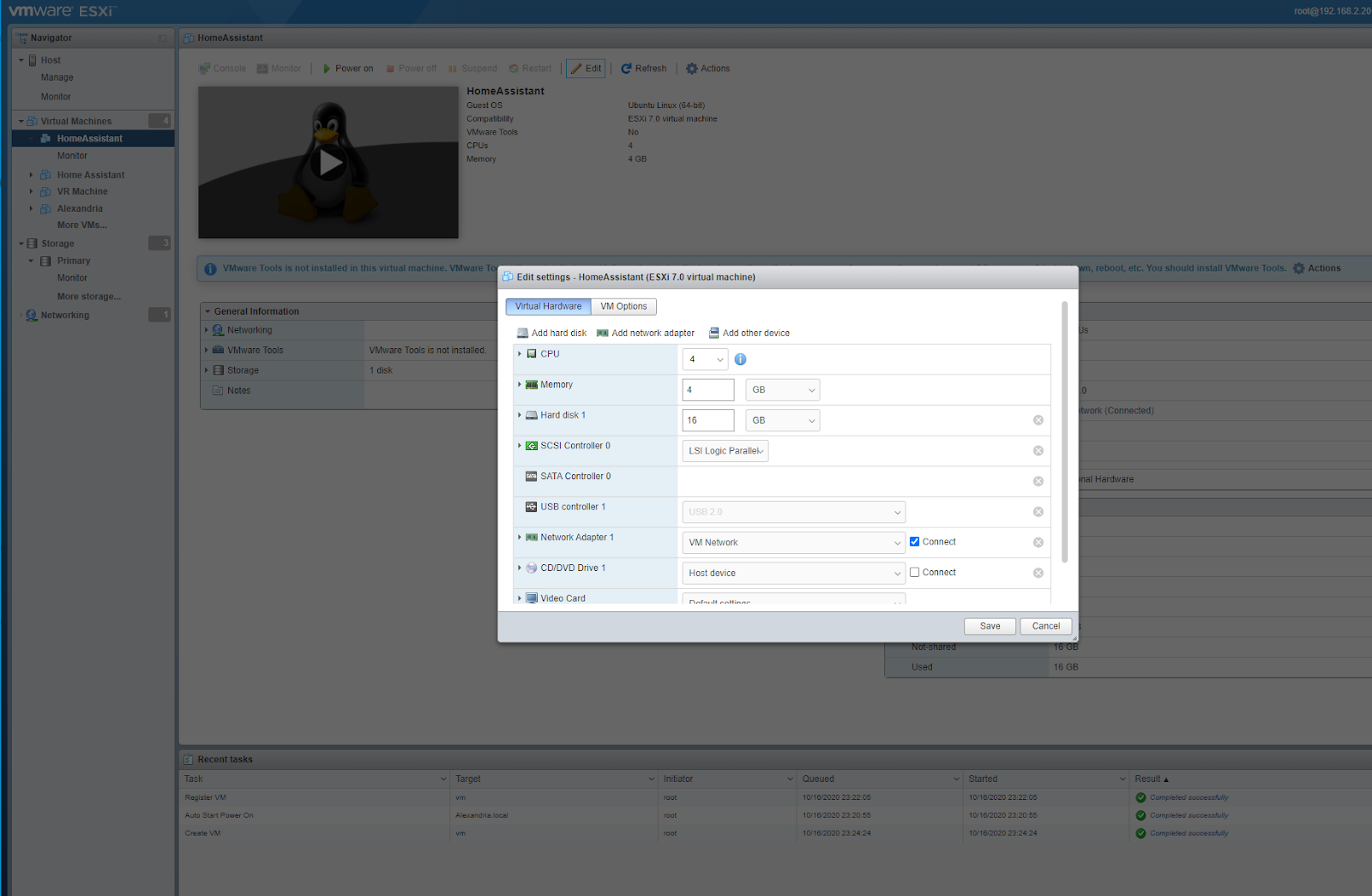
Task: Switch to the VM Options tab
Action: pos(623,306)
